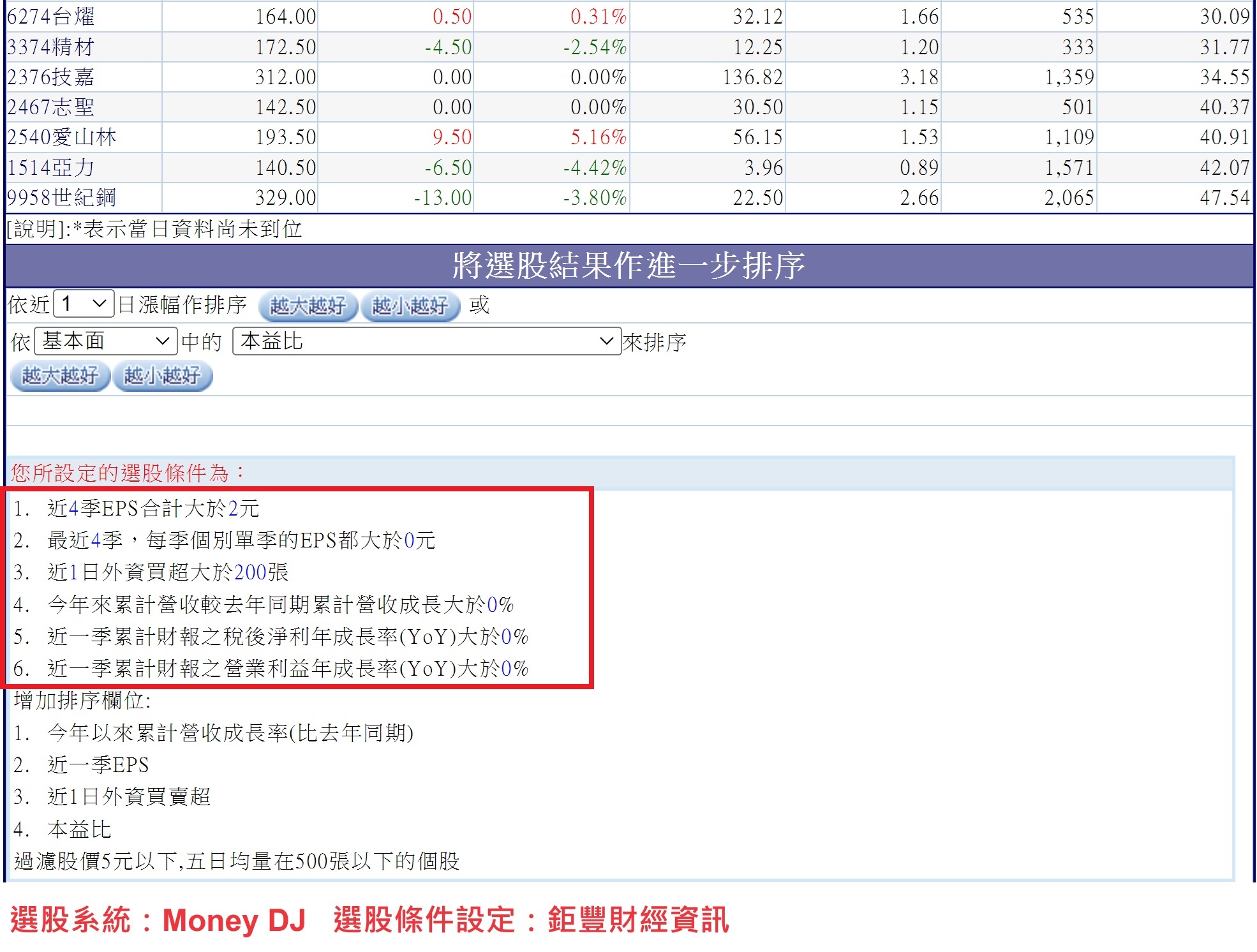
Task: Click 越大越好 button beside 日漲幅作排序
Action: (x=308, y=306)
